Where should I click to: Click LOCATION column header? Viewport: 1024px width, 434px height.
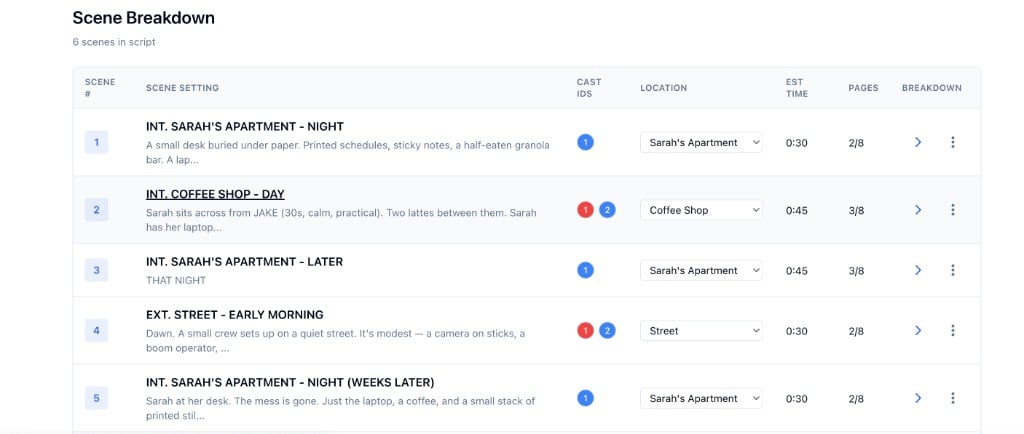(664, 88)
